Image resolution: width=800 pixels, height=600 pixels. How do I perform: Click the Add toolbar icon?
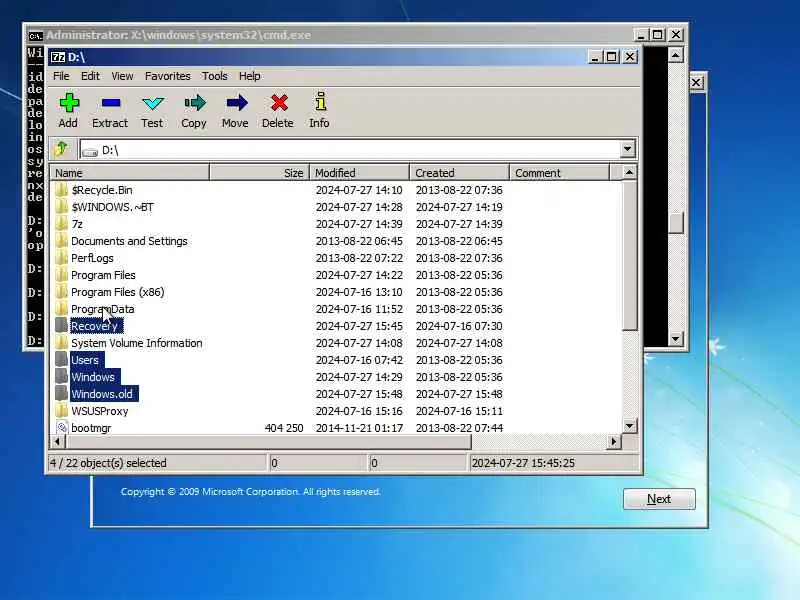[x=69, y=103]
